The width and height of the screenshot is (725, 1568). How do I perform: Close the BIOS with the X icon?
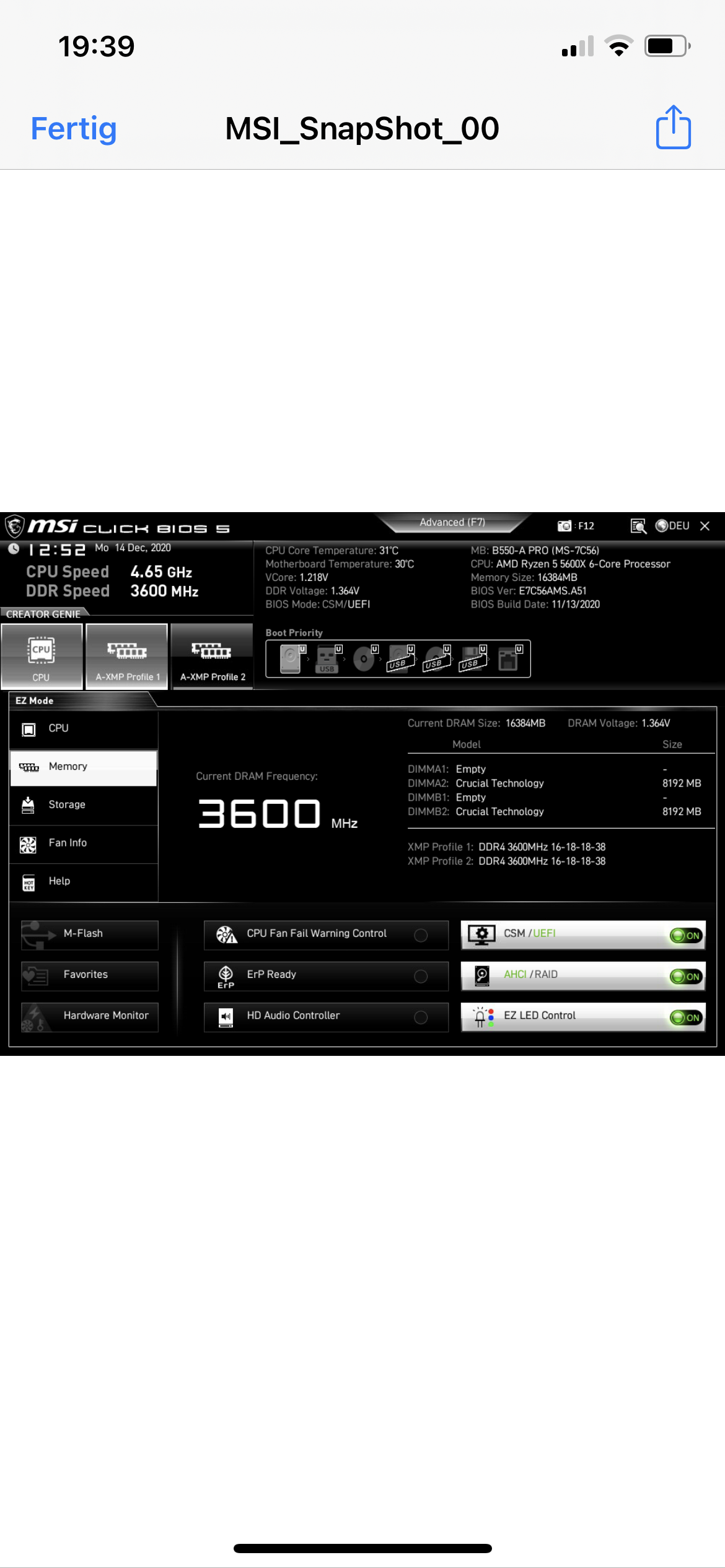[705, 526]
